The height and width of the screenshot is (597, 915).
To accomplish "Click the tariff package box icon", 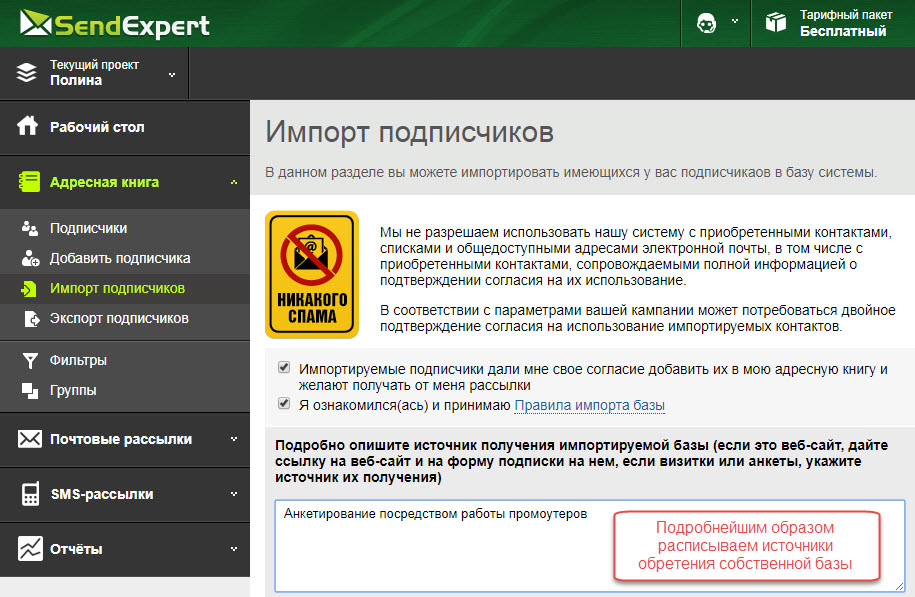I will pos(776,23).
